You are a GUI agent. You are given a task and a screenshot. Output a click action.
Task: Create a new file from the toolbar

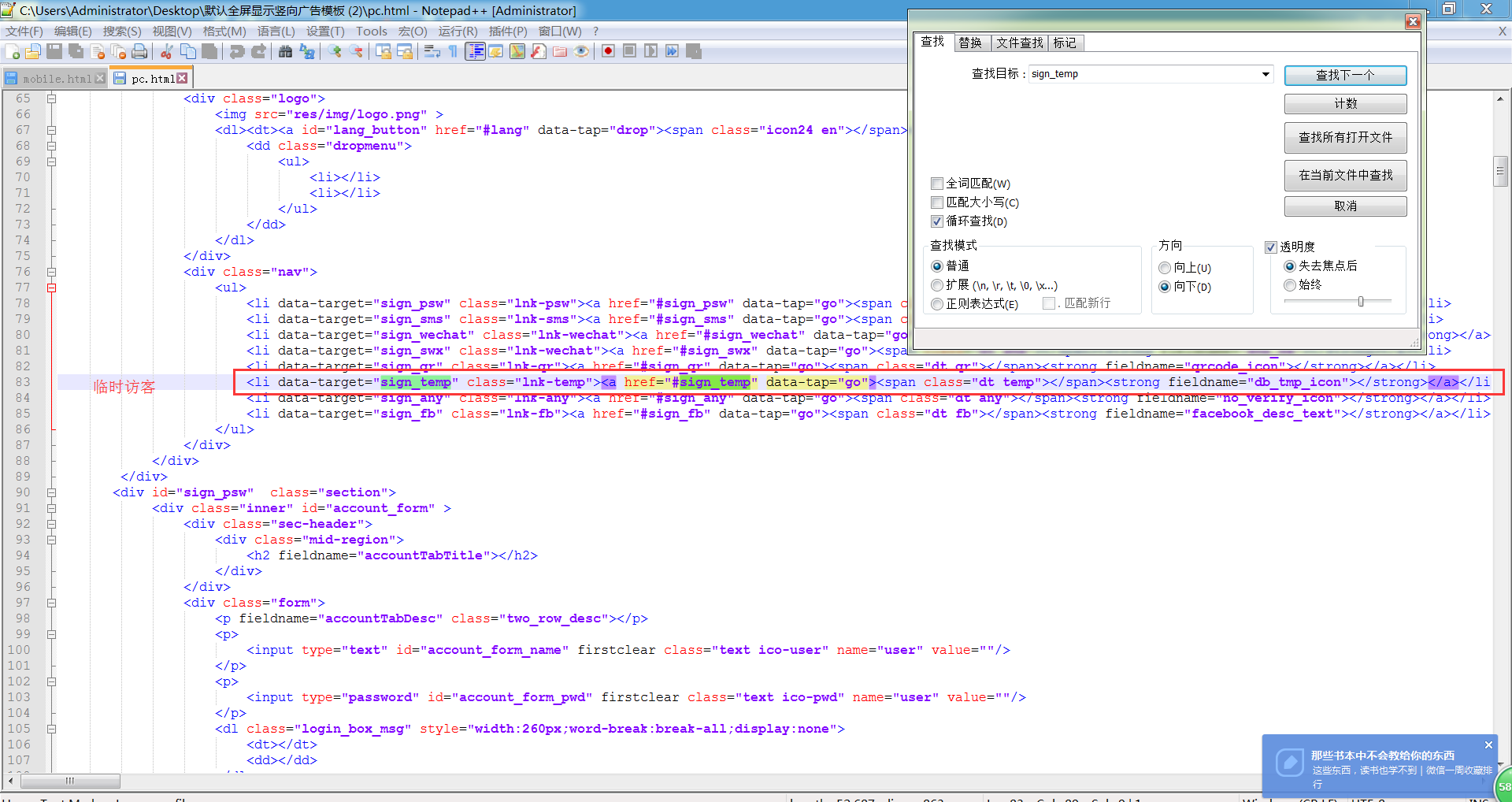pos(13,51)
